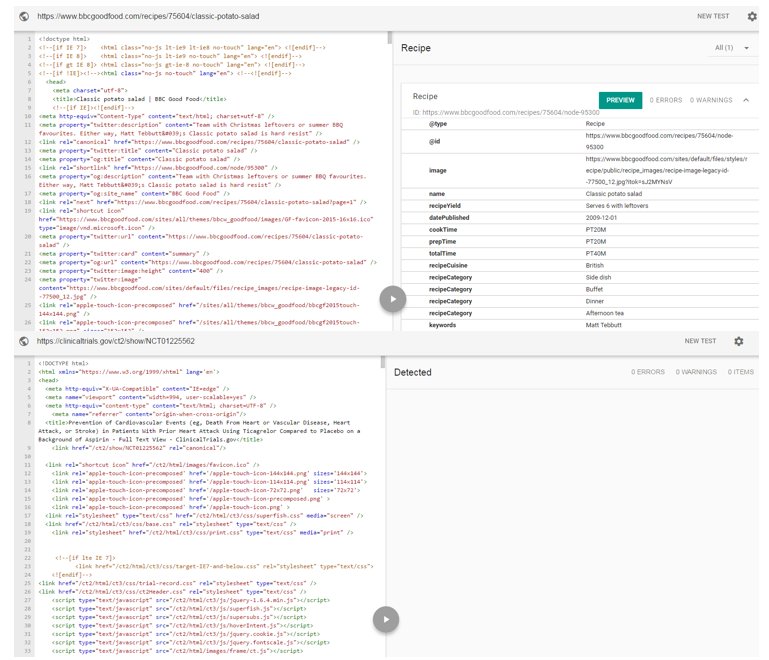Collapse the Recipe result card chevron
The height and width of the screenshot is (660, 769).
click(746, 100)
